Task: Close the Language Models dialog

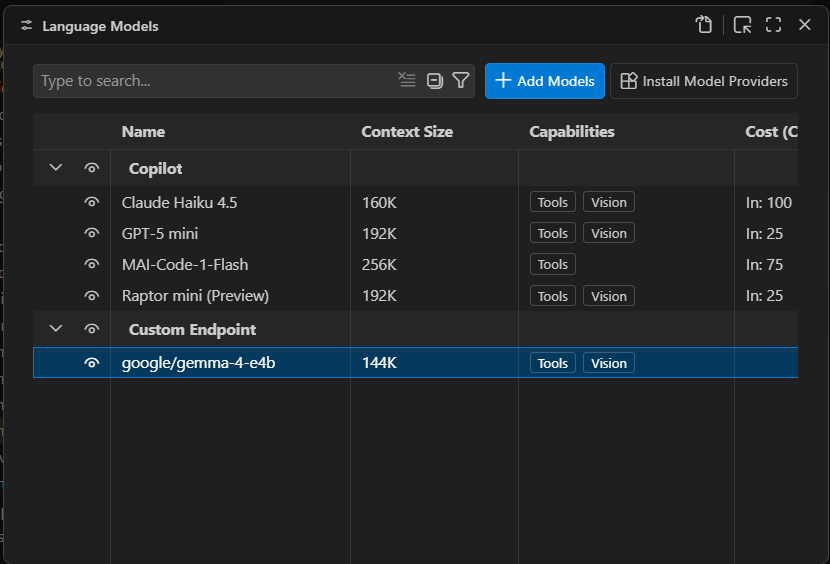Action: point(805,25)
